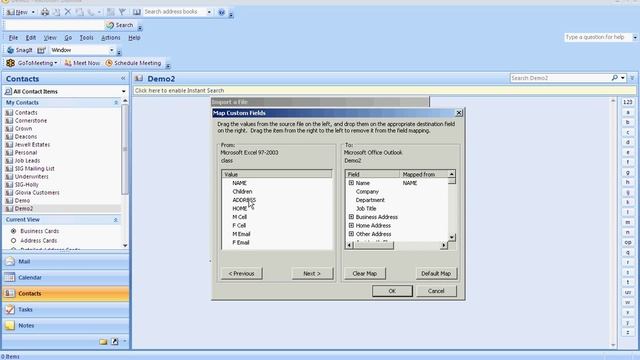Collapse the navigation pane with chevrons

123,78
